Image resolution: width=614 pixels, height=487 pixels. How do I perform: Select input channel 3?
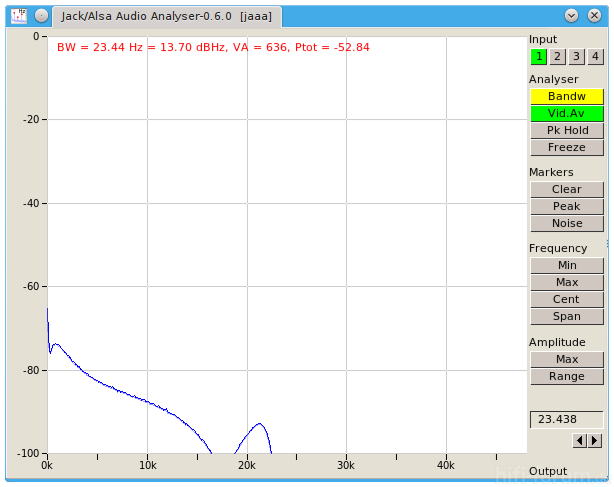click(x=576, y=57)
